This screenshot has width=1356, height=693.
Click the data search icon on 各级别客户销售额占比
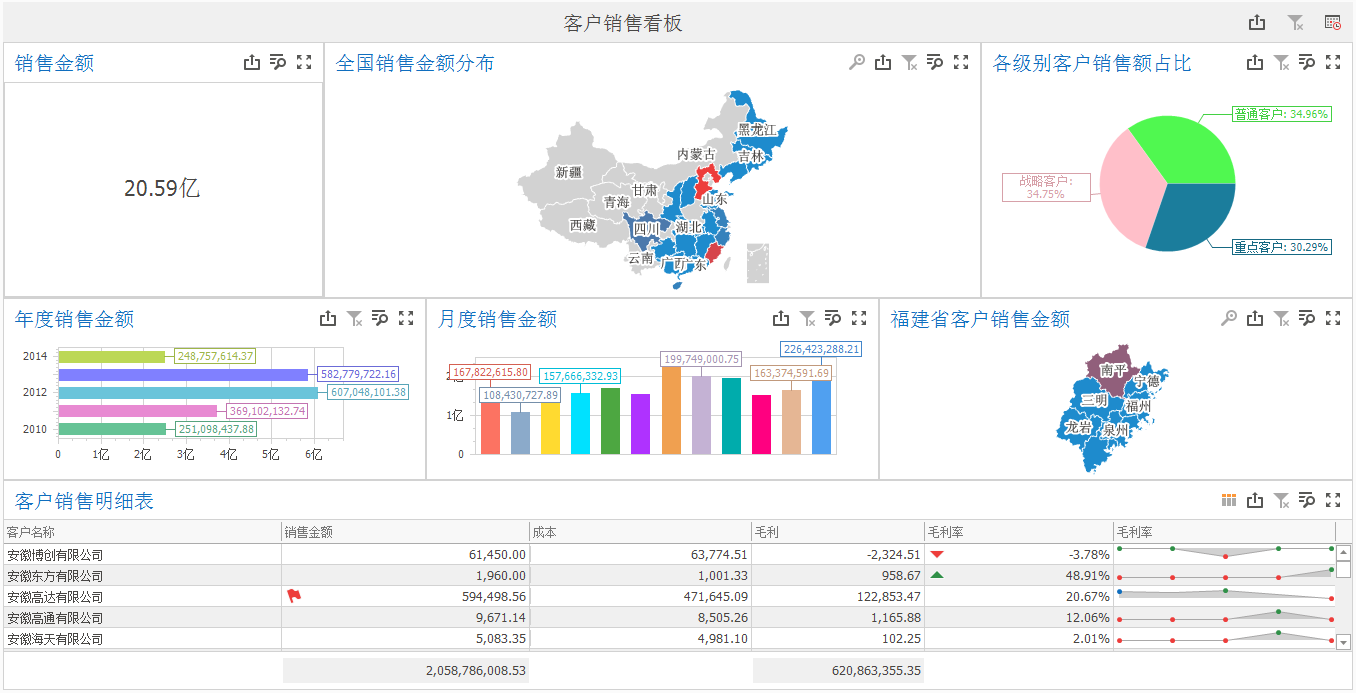point(1307,62)
